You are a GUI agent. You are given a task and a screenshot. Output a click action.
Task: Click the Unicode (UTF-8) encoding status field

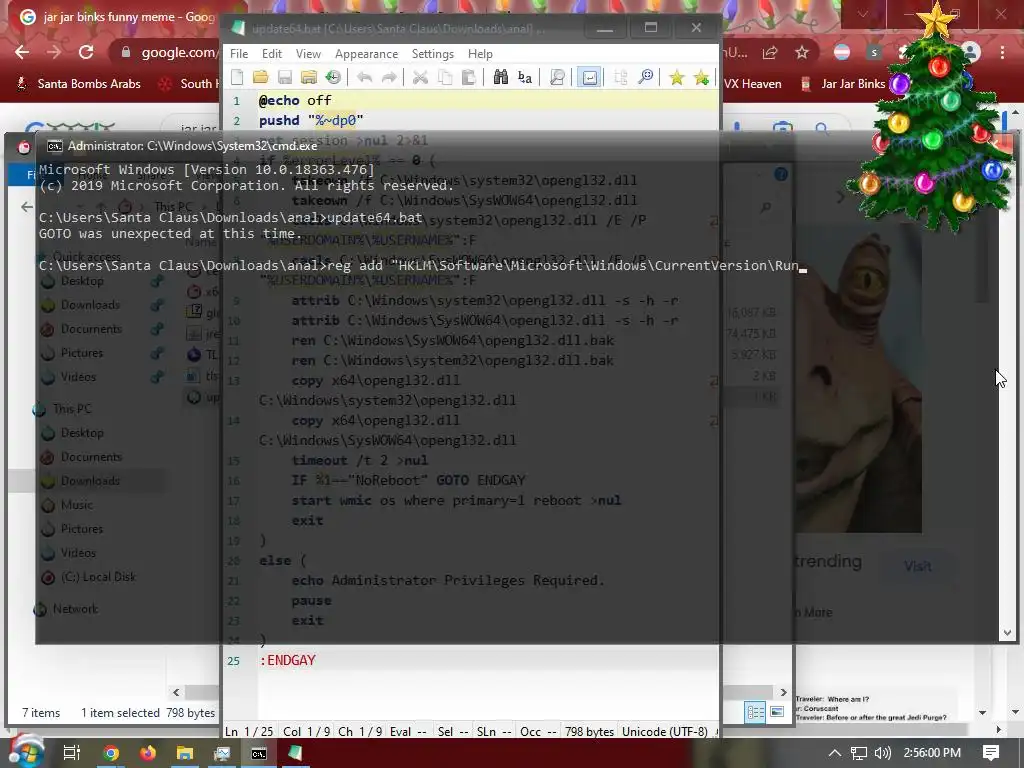[664, 731]
